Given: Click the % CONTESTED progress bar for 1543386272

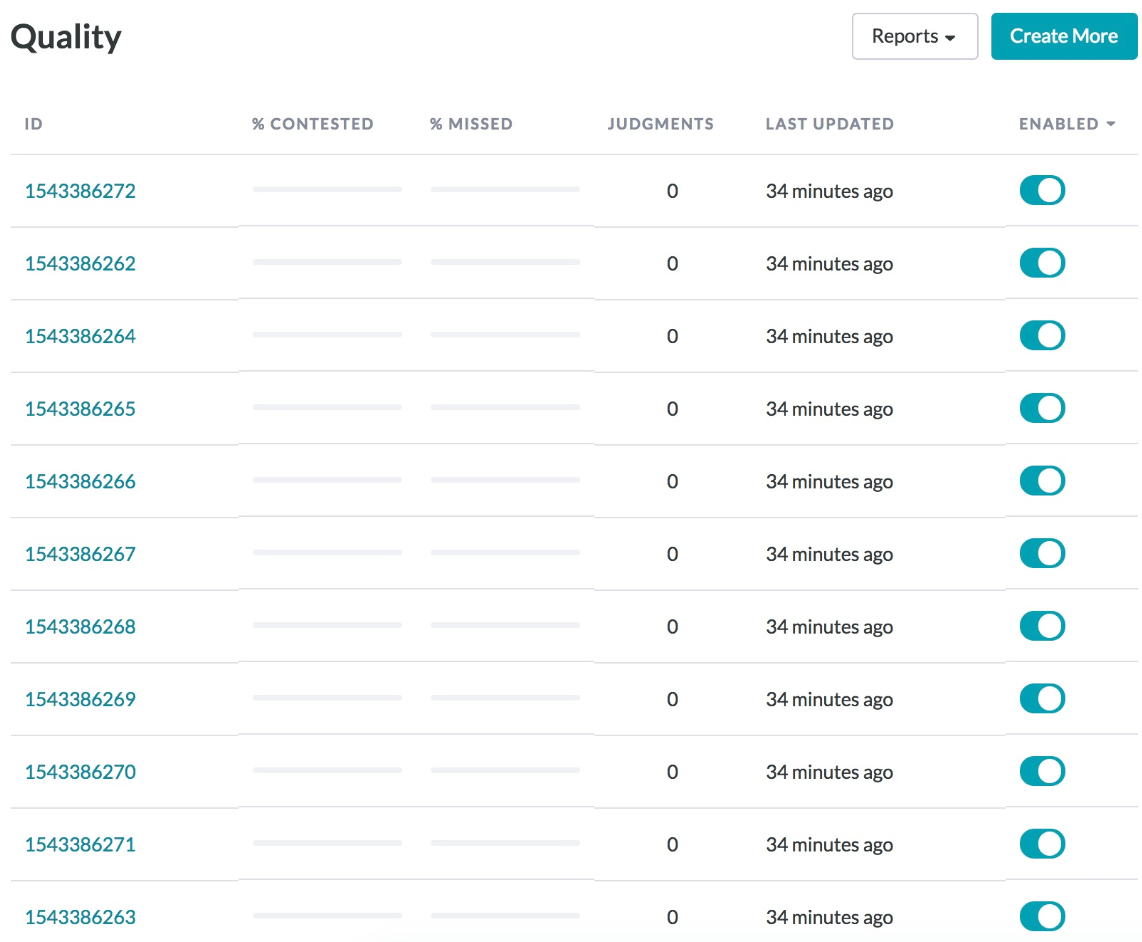Looking at the screenshot, I should coord(328,189).
